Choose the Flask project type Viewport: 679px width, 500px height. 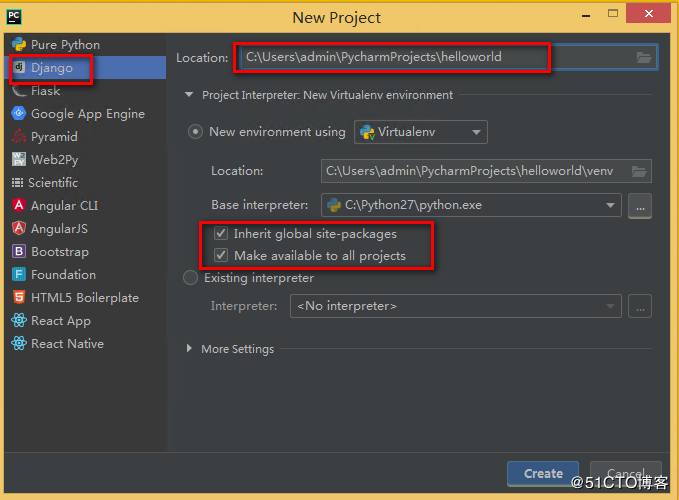pos(85,90)
